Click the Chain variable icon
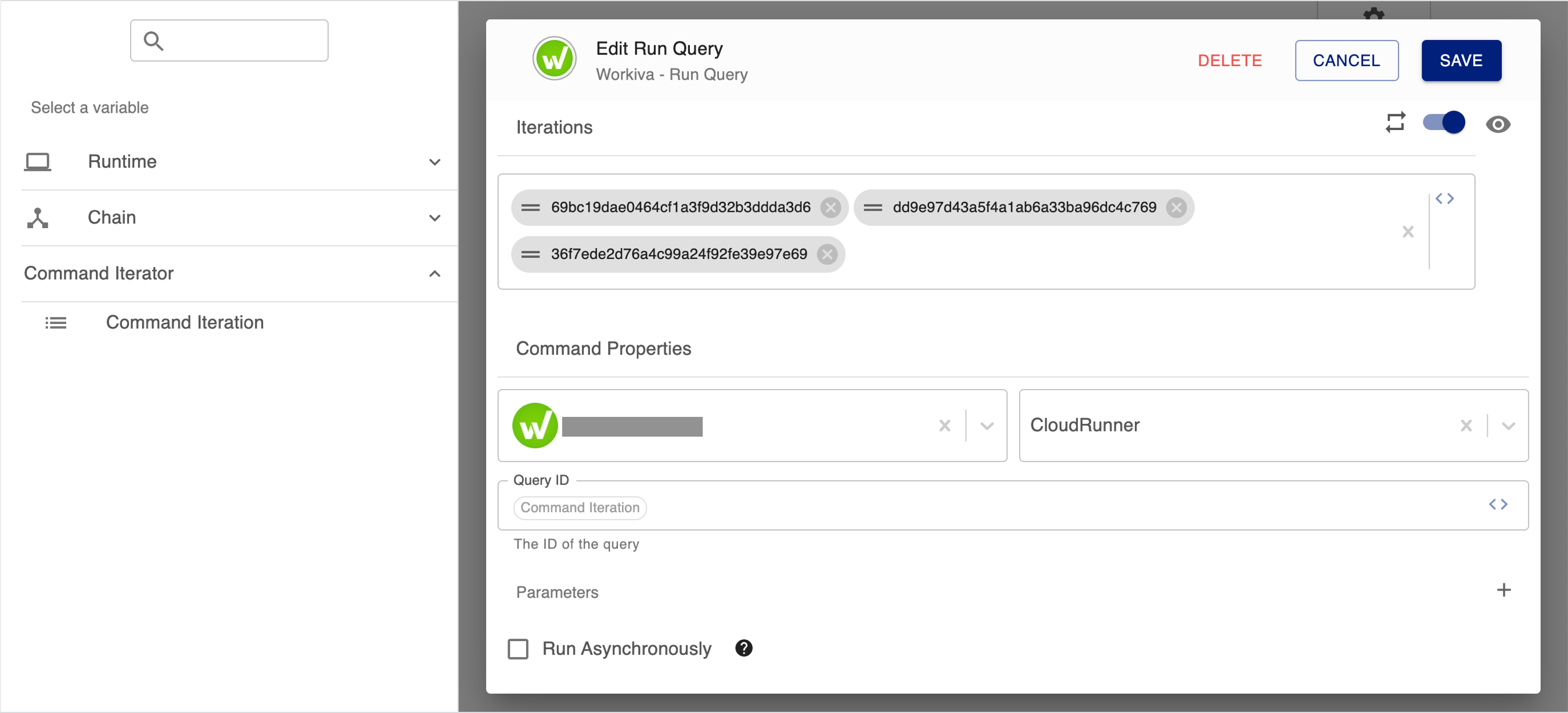Screen dimensions: 1568x713 pyautogui.click(x=38, y=217)
